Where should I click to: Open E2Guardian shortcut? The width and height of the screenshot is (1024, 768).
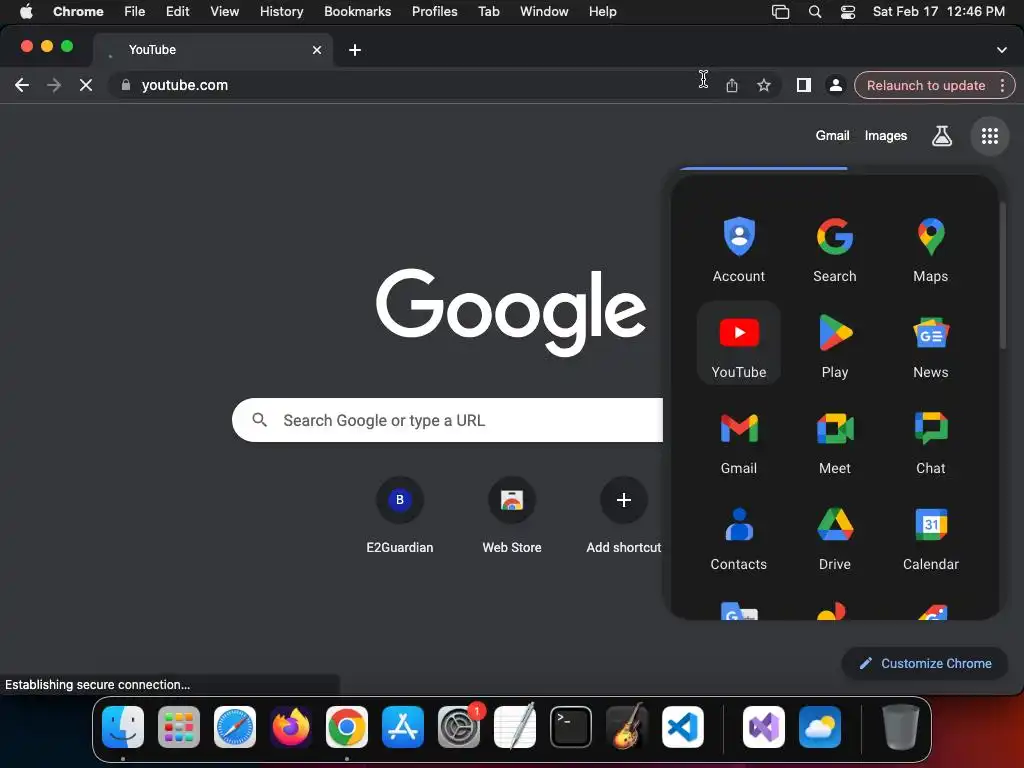pyautogui.click(x=400, y=515)
